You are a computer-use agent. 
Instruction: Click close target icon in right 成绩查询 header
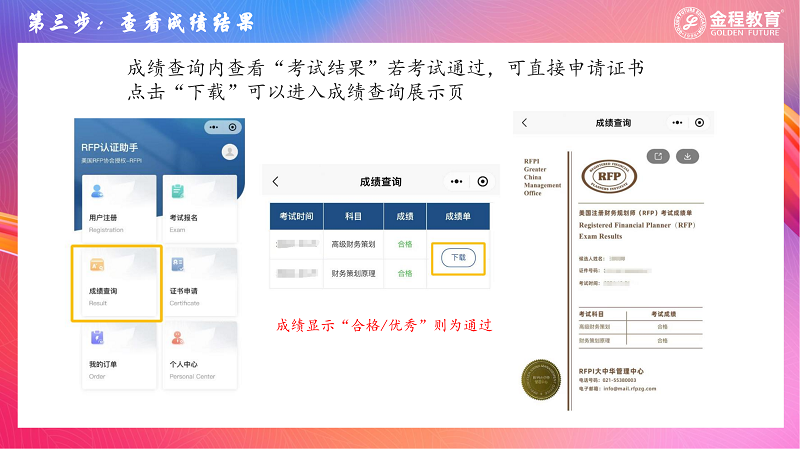(699, 122)
